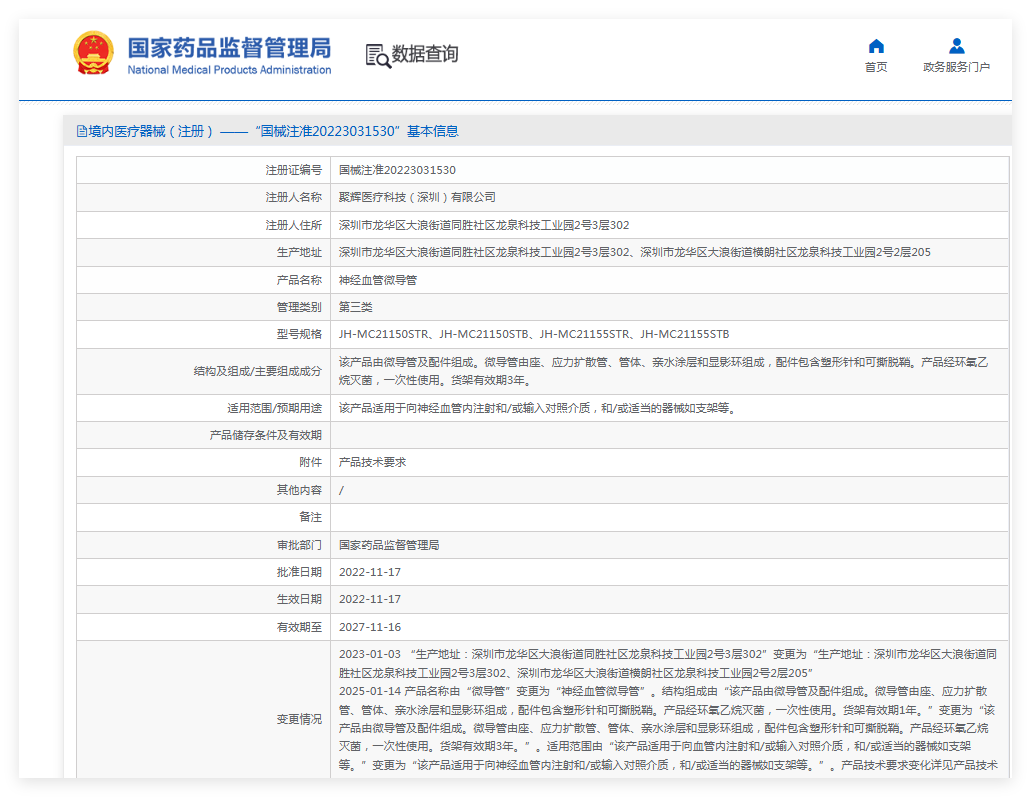1031x797 pixels.
Task: Click the 注册人住所 label
Action: point(293,225)
